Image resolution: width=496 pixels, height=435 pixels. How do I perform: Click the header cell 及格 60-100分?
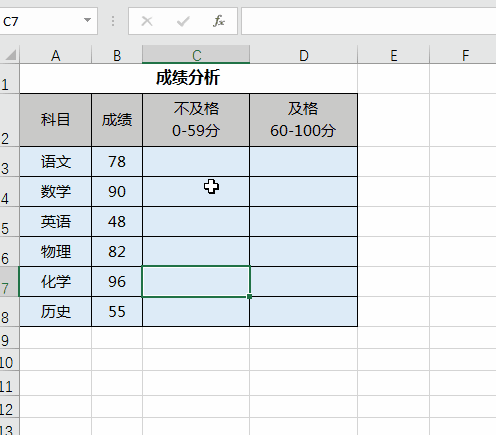(303, 120)
